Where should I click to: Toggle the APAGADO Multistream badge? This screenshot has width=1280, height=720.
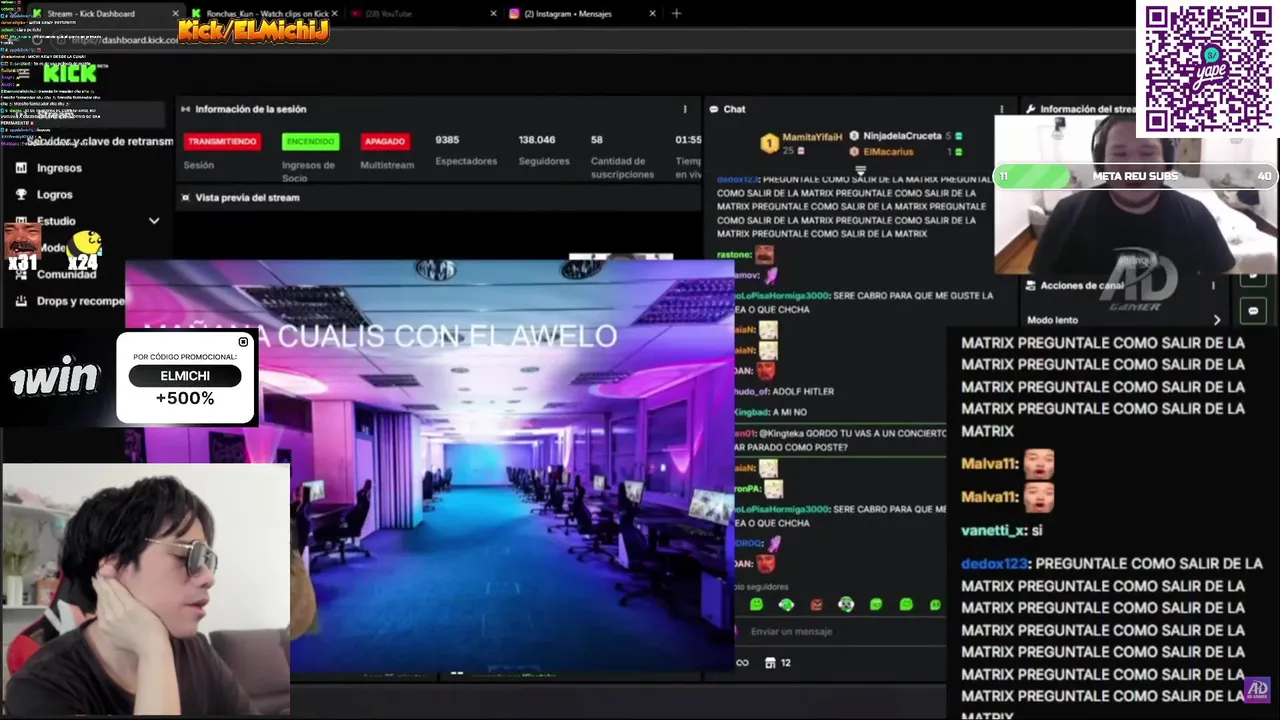(385, 141)
